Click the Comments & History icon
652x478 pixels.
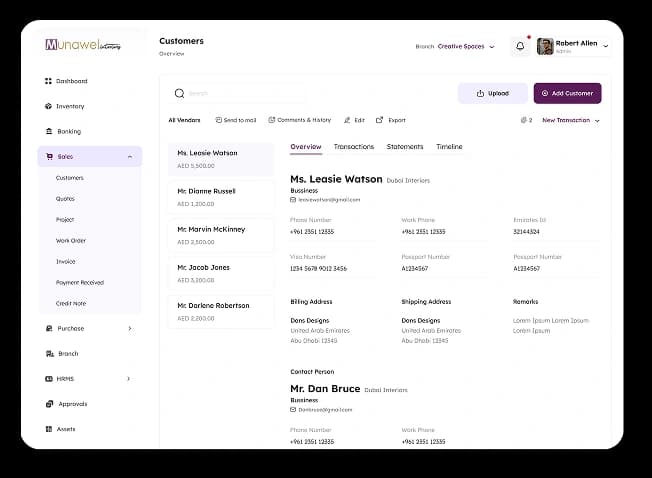(x=272, y=120)
